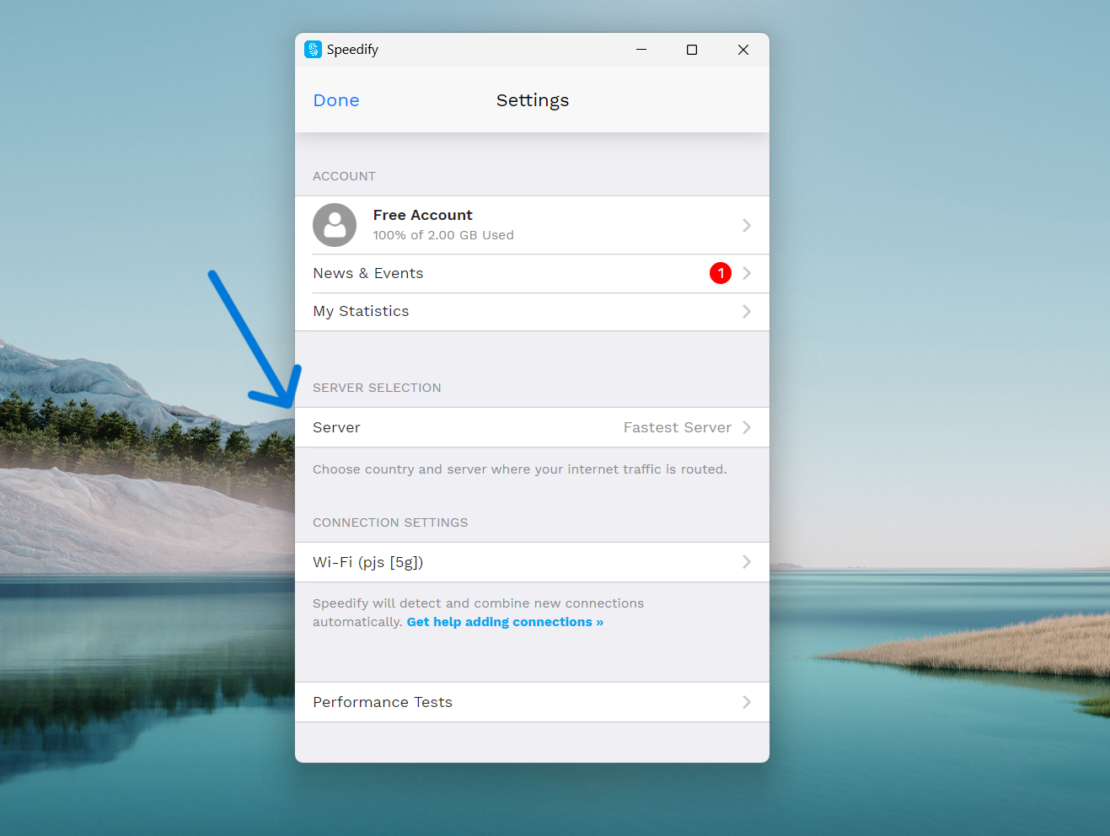Open the Settings tab header
1110x836 pixels.
(x=532, y=100)
